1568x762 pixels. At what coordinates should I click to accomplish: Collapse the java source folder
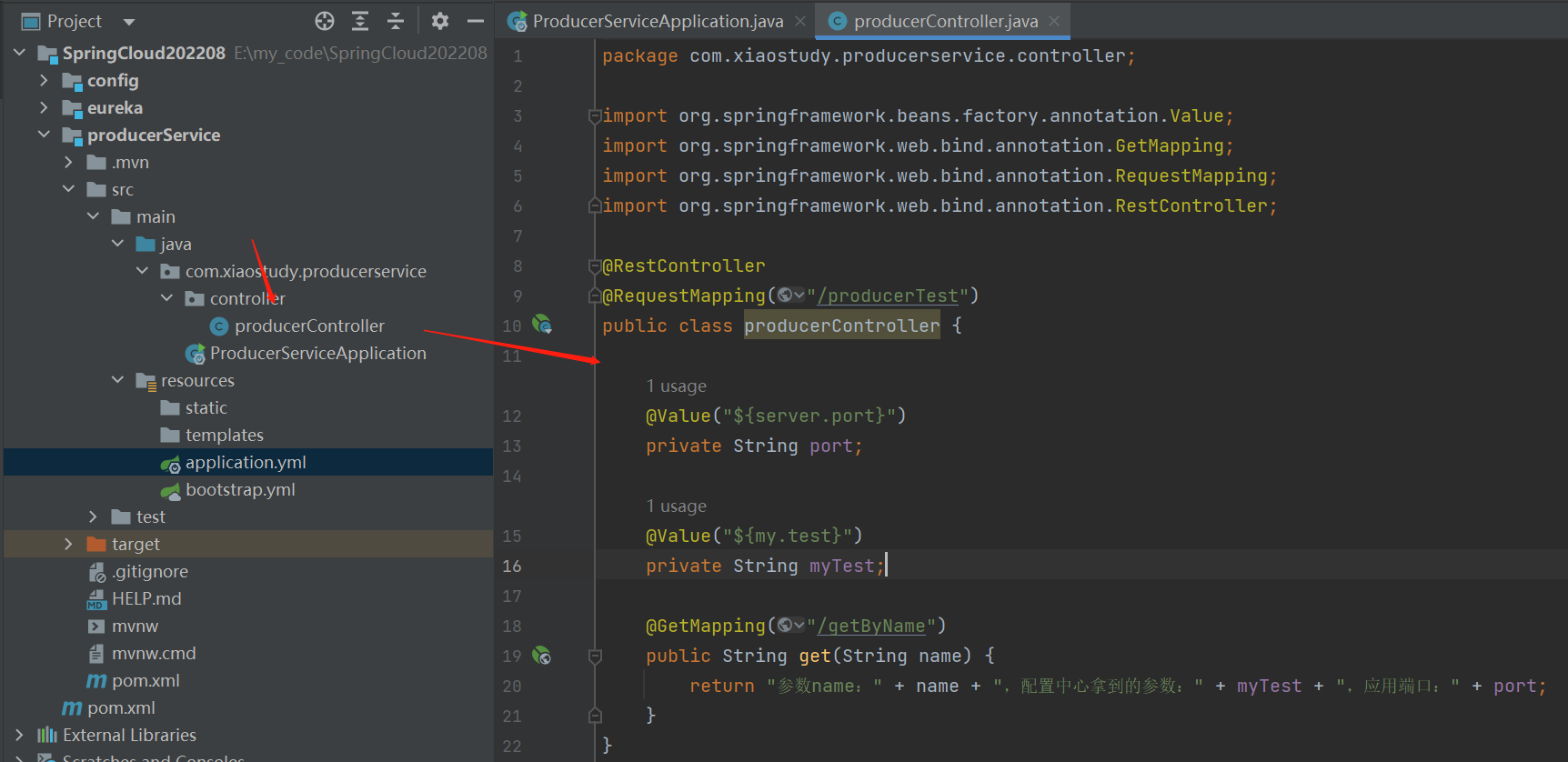coord(117,244)
